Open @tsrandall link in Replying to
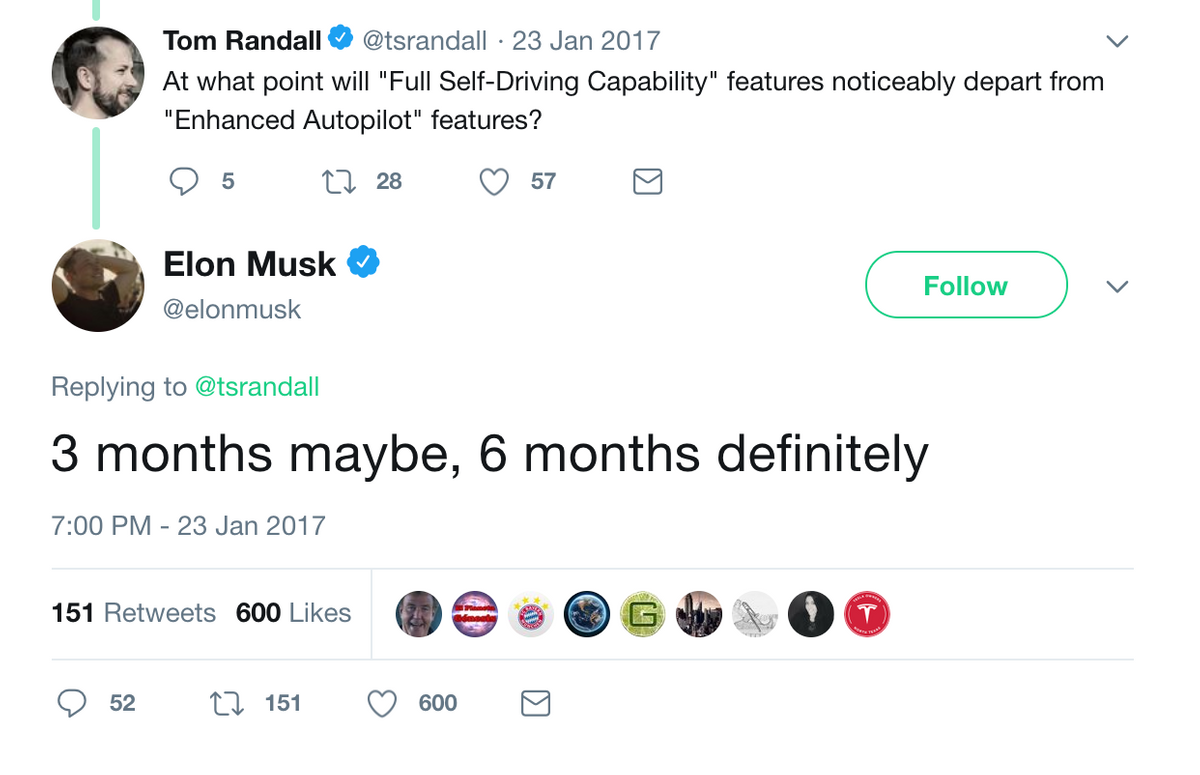Image resolution: width=1200 pixels, height=775 pixels. click(256, 387)
